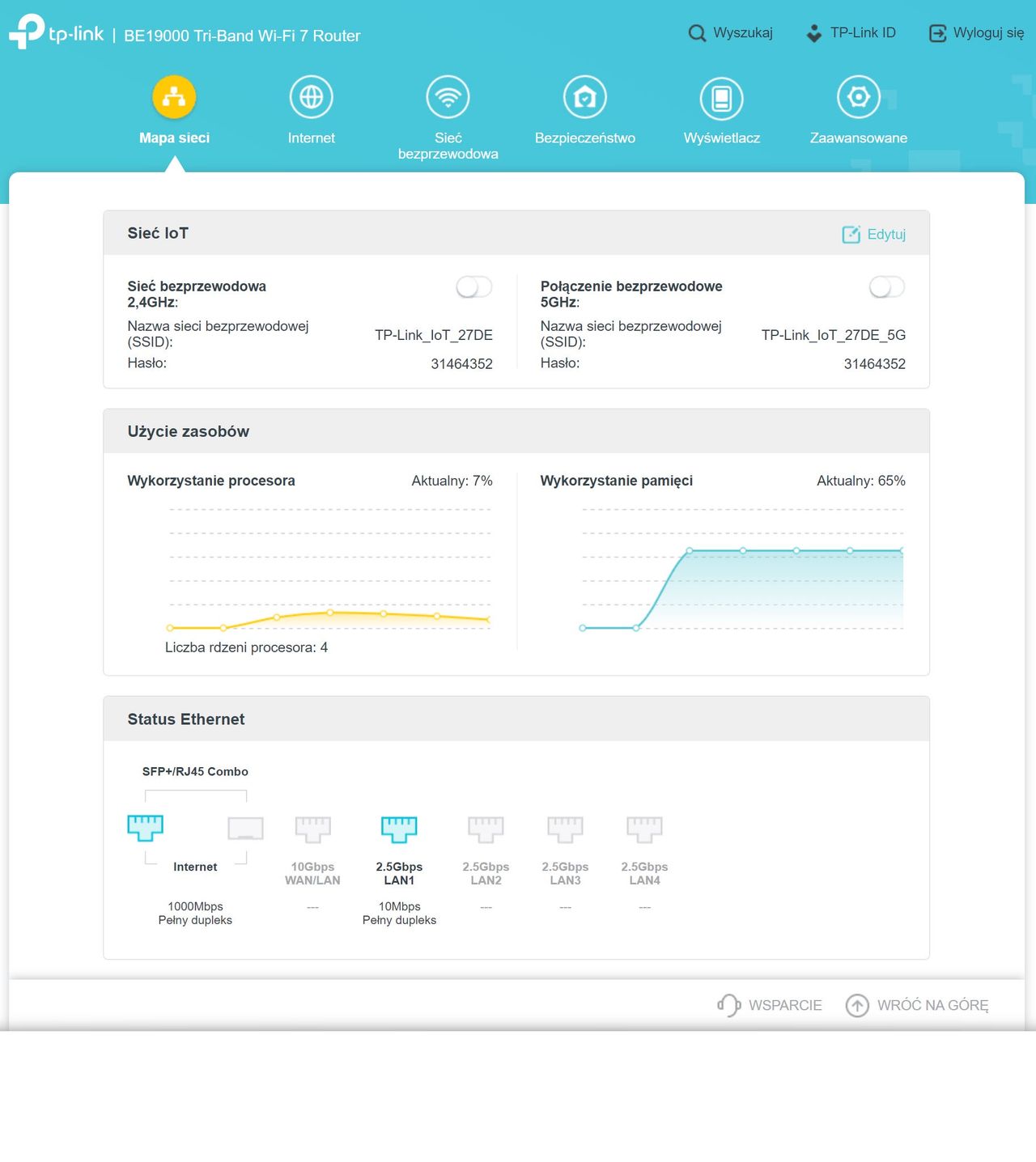This screenshot has height=1162, width=1036.
Task: Click the Aktualny: 7% processor value
Action: click(452, 481)
